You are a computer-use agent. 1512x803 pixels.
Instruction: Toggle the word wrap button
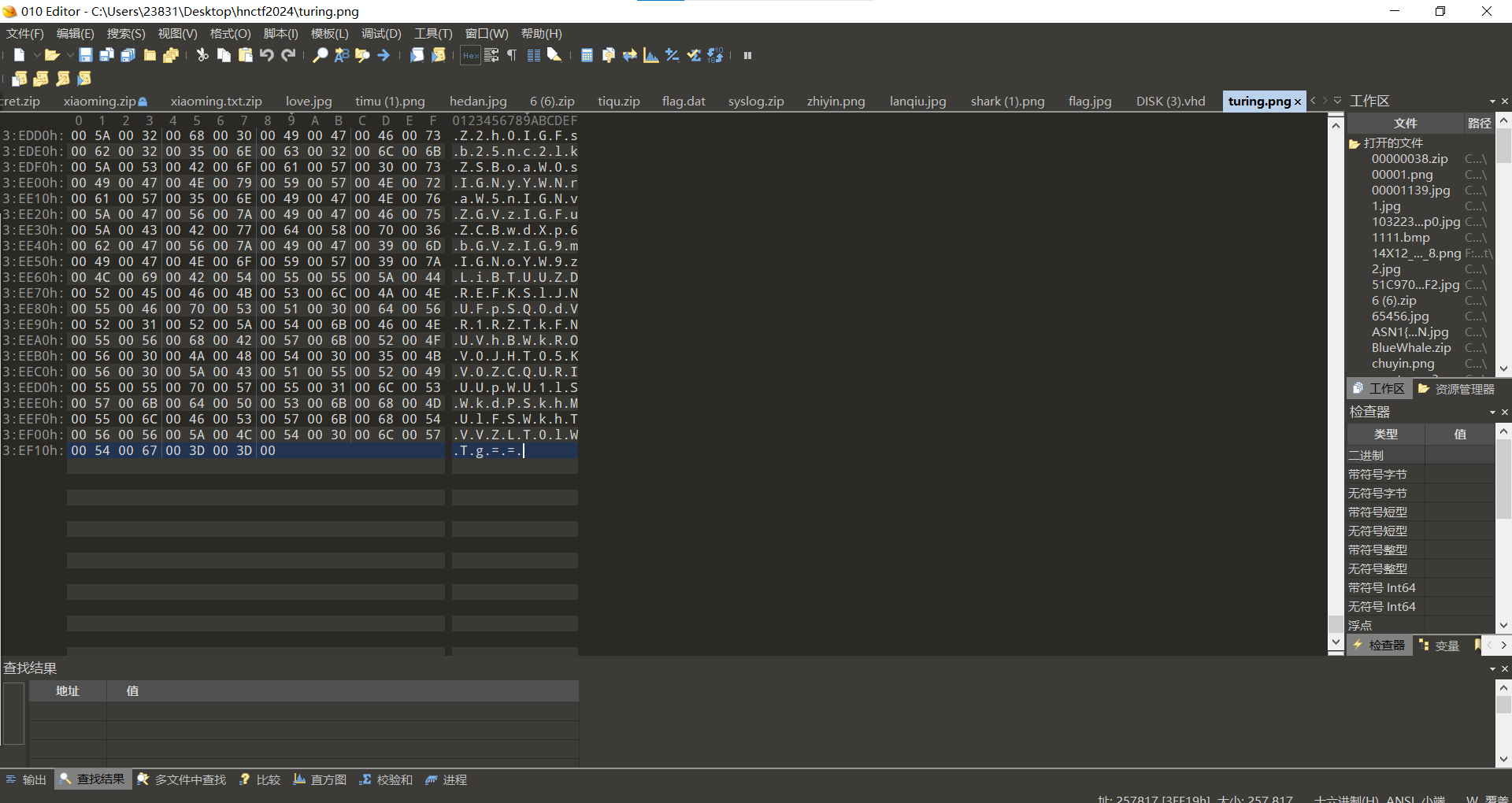(491, 55)
